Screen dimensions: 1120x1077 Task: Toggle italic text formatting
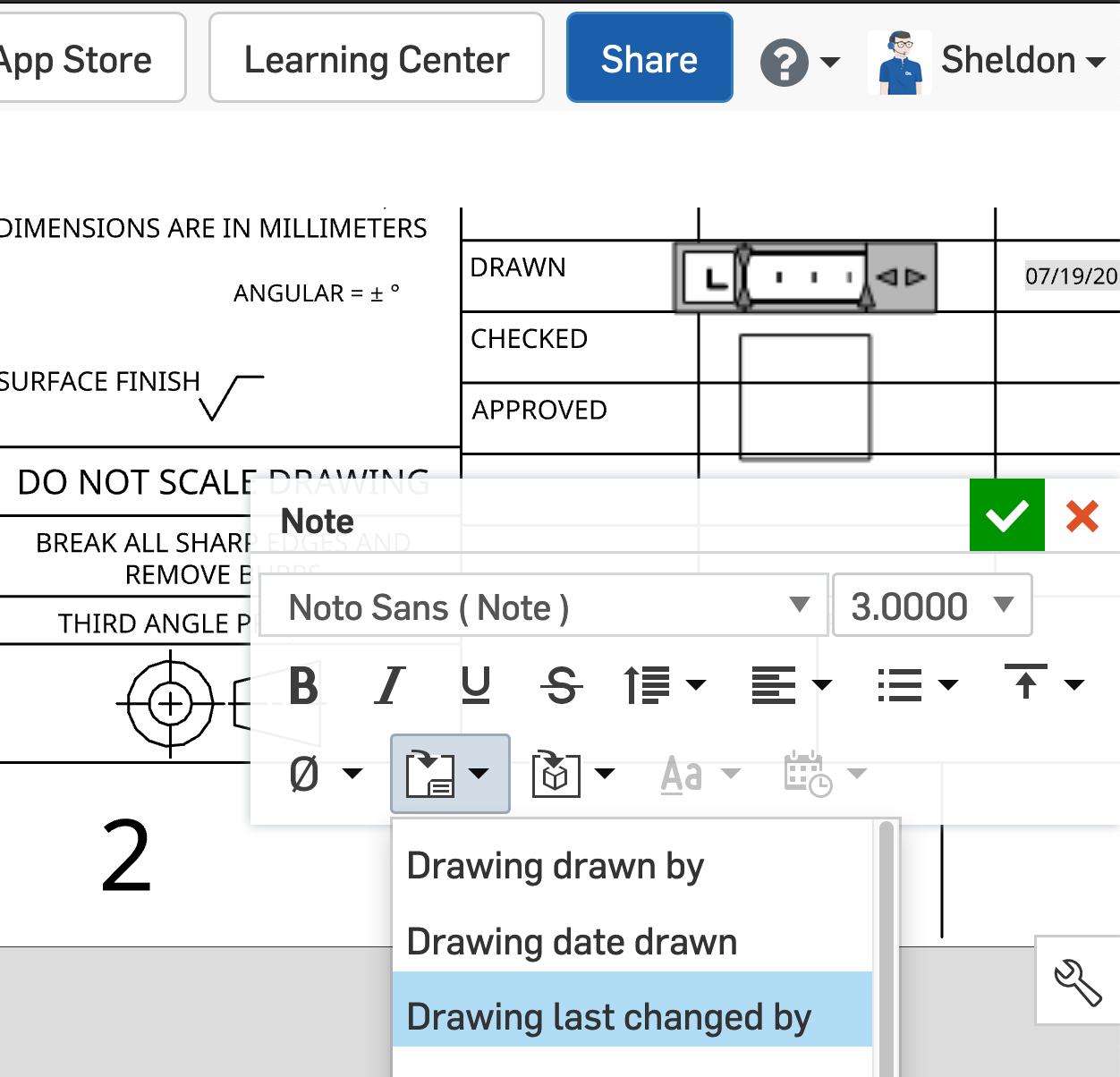point(389,686)
